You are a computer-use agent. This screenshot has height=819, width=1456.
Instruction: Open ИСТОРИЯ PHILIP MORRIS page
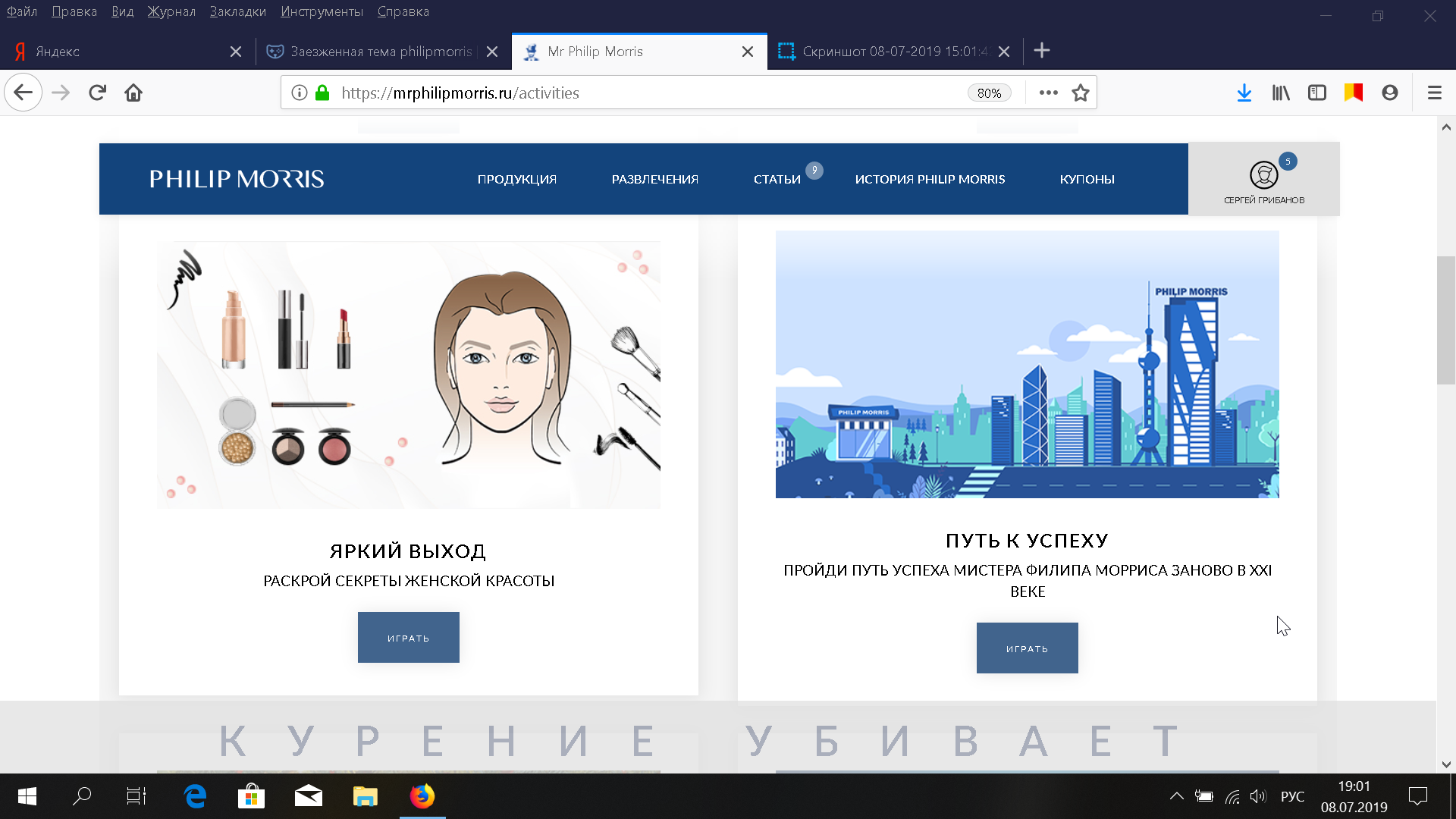coord(930,179)
